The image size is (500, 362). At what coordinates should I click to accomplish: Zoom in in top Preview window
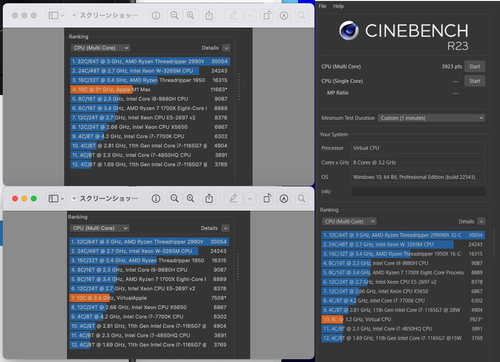pos(190,15)
